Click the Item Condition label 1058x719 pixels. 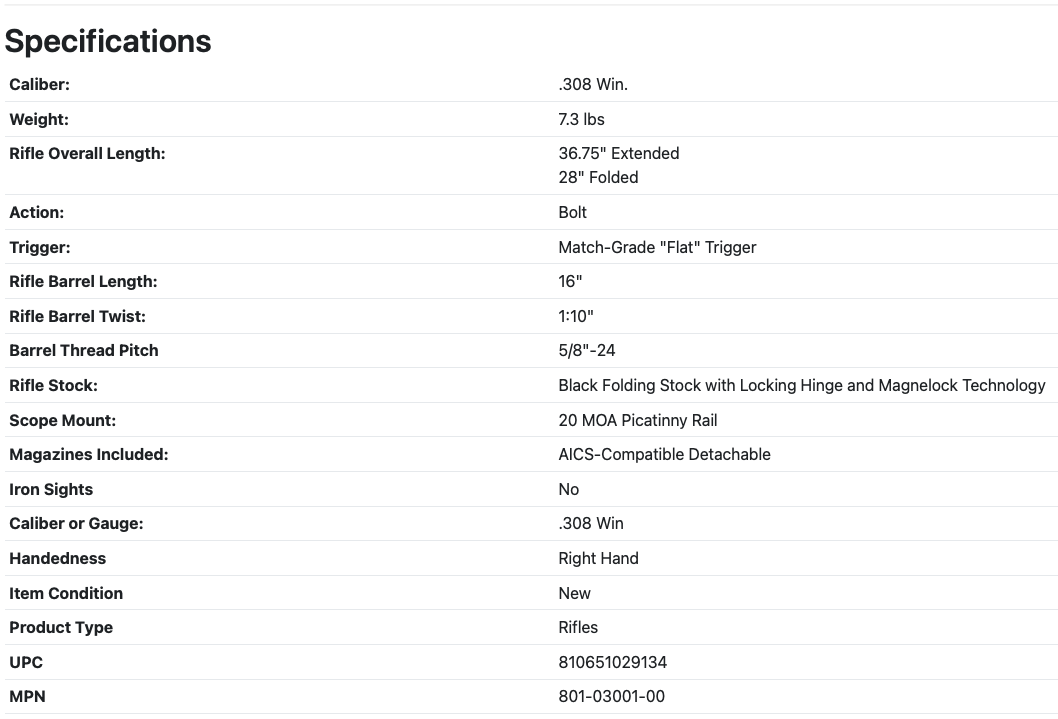click(66, 593)
